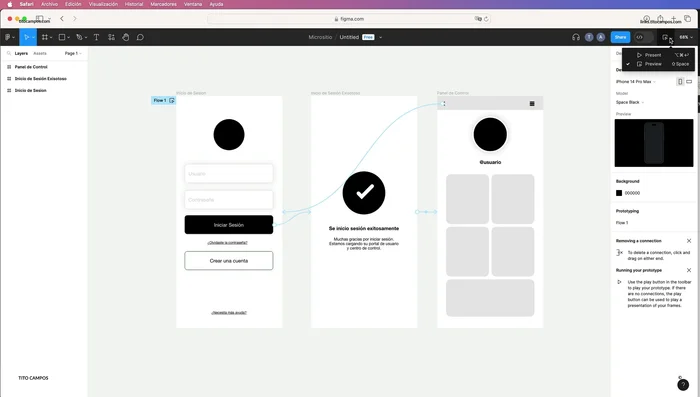Go back with Safari back arrow

click(x=62, y=19)
